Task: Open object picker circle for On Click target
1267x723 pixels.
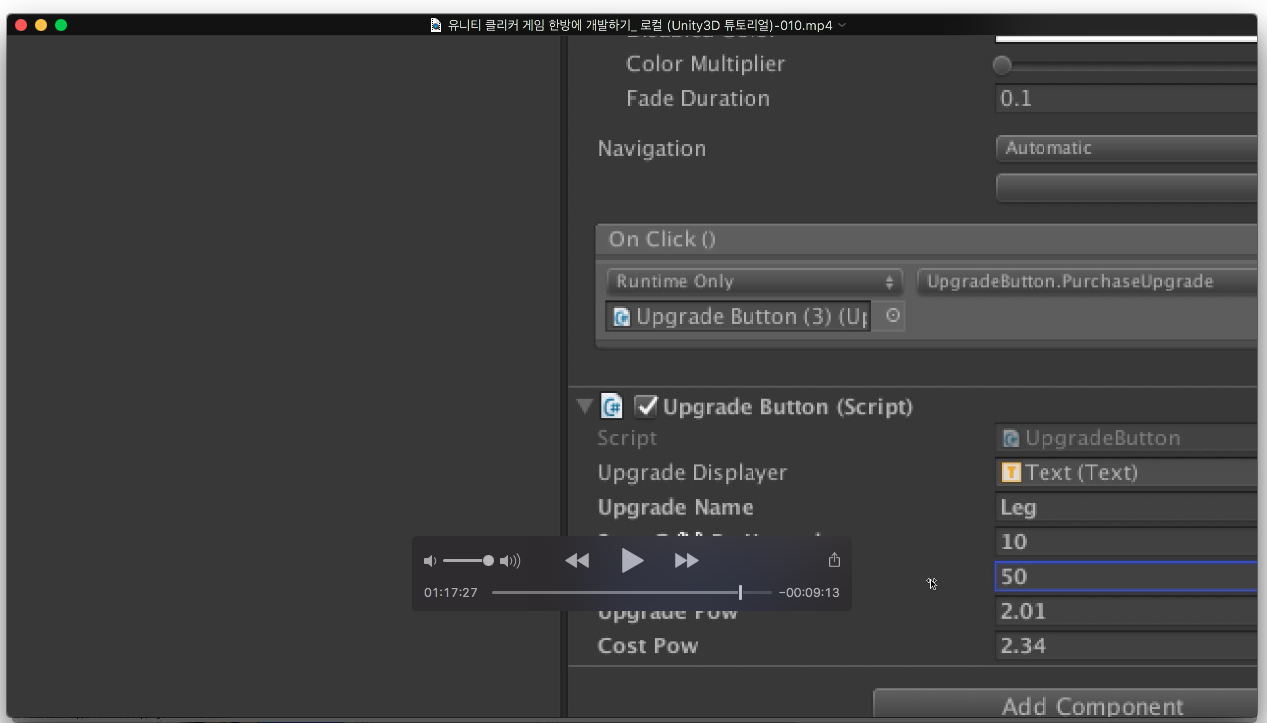Action: (x=893, y=316)
